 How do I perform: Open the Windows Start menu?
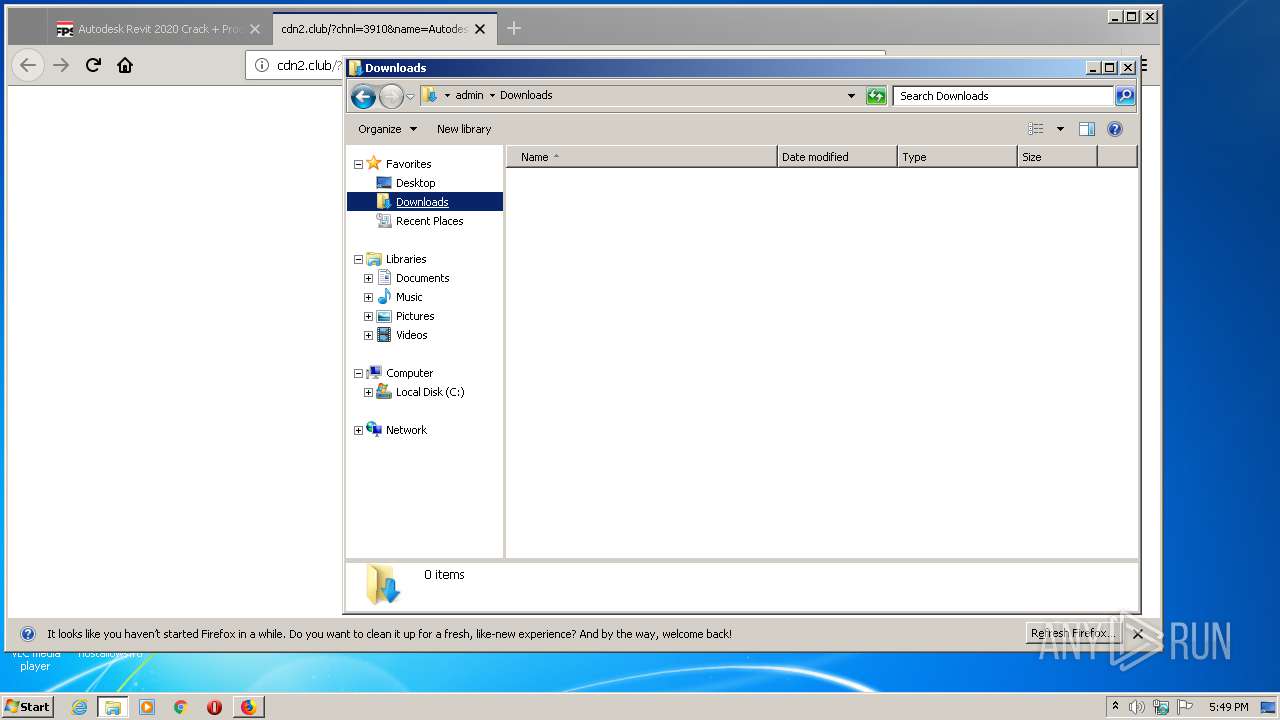[x=27, y=706]
